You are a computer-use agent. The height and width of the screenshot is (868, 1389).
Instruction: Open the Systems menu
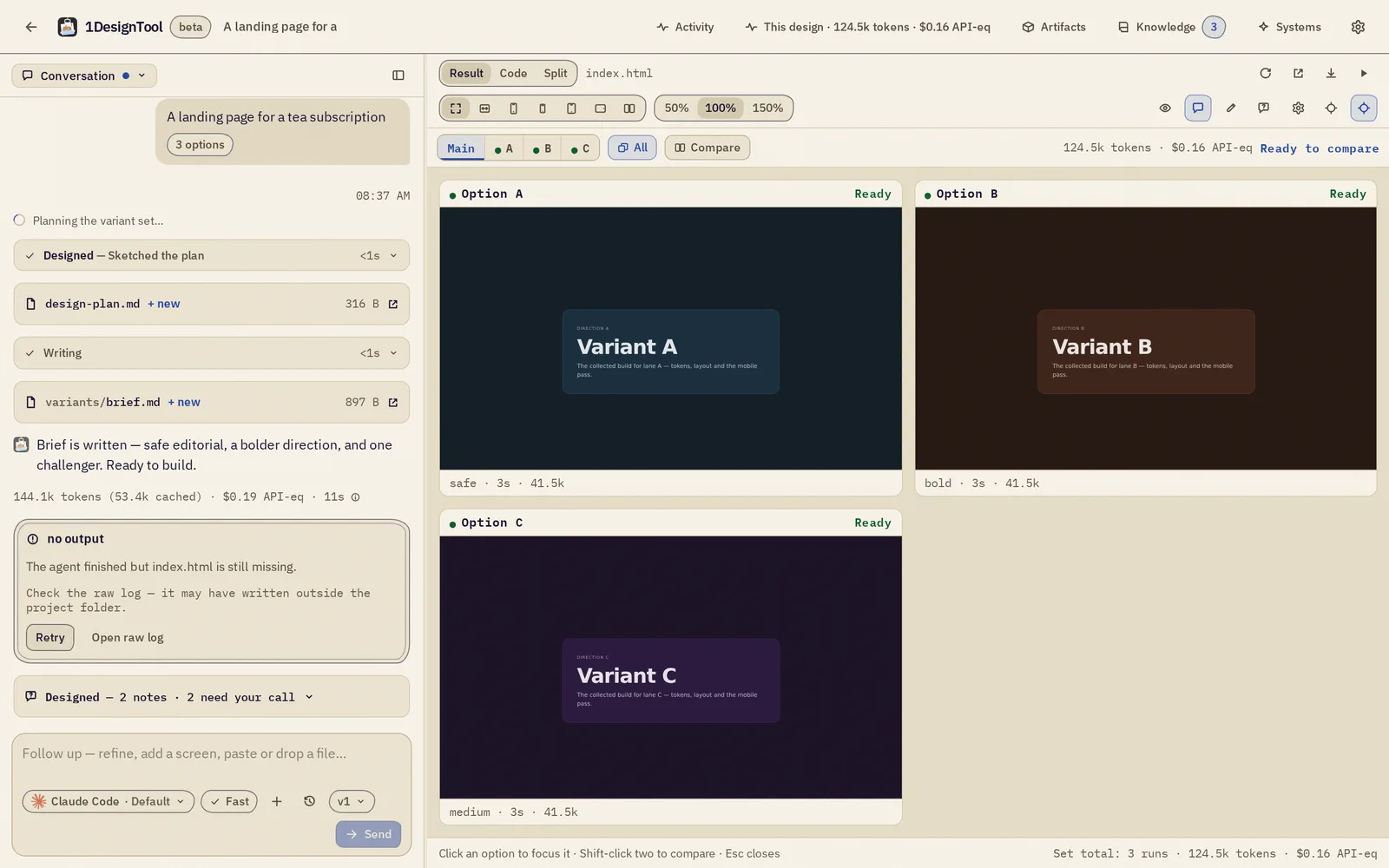[x=1289, y=27]
